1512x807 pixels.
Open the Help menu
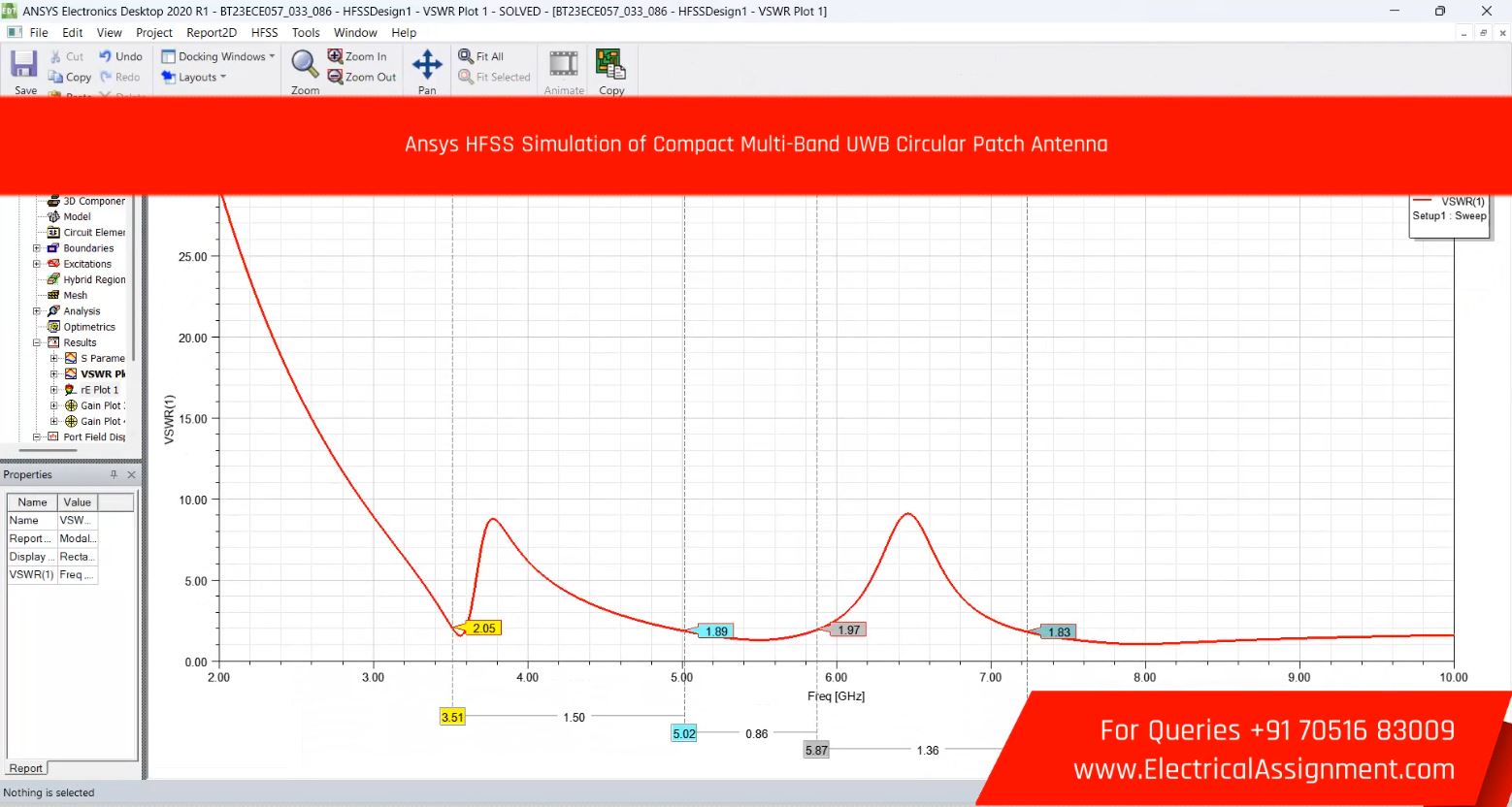(404, 32)
